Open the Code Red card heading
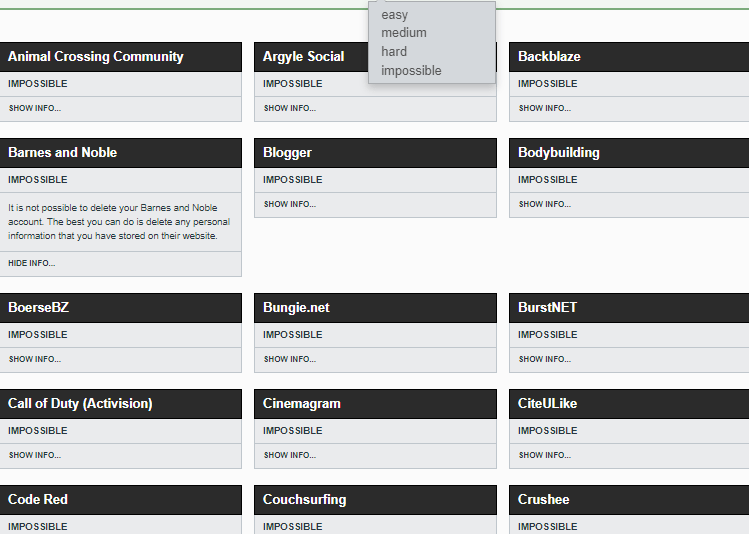Viewport: 749px width, 534px height. 38,500
